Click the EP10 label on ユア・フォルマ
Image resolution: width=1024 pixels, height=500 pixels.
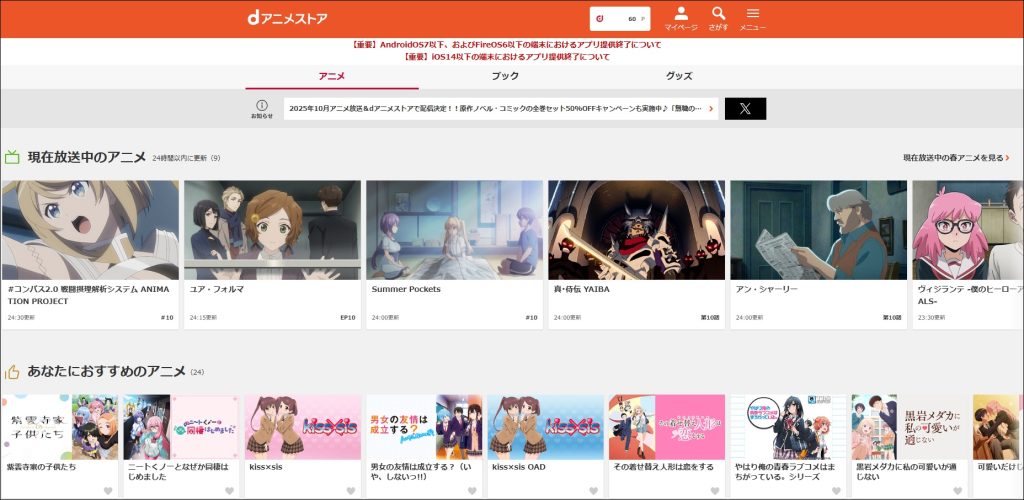tap(348, 318)
